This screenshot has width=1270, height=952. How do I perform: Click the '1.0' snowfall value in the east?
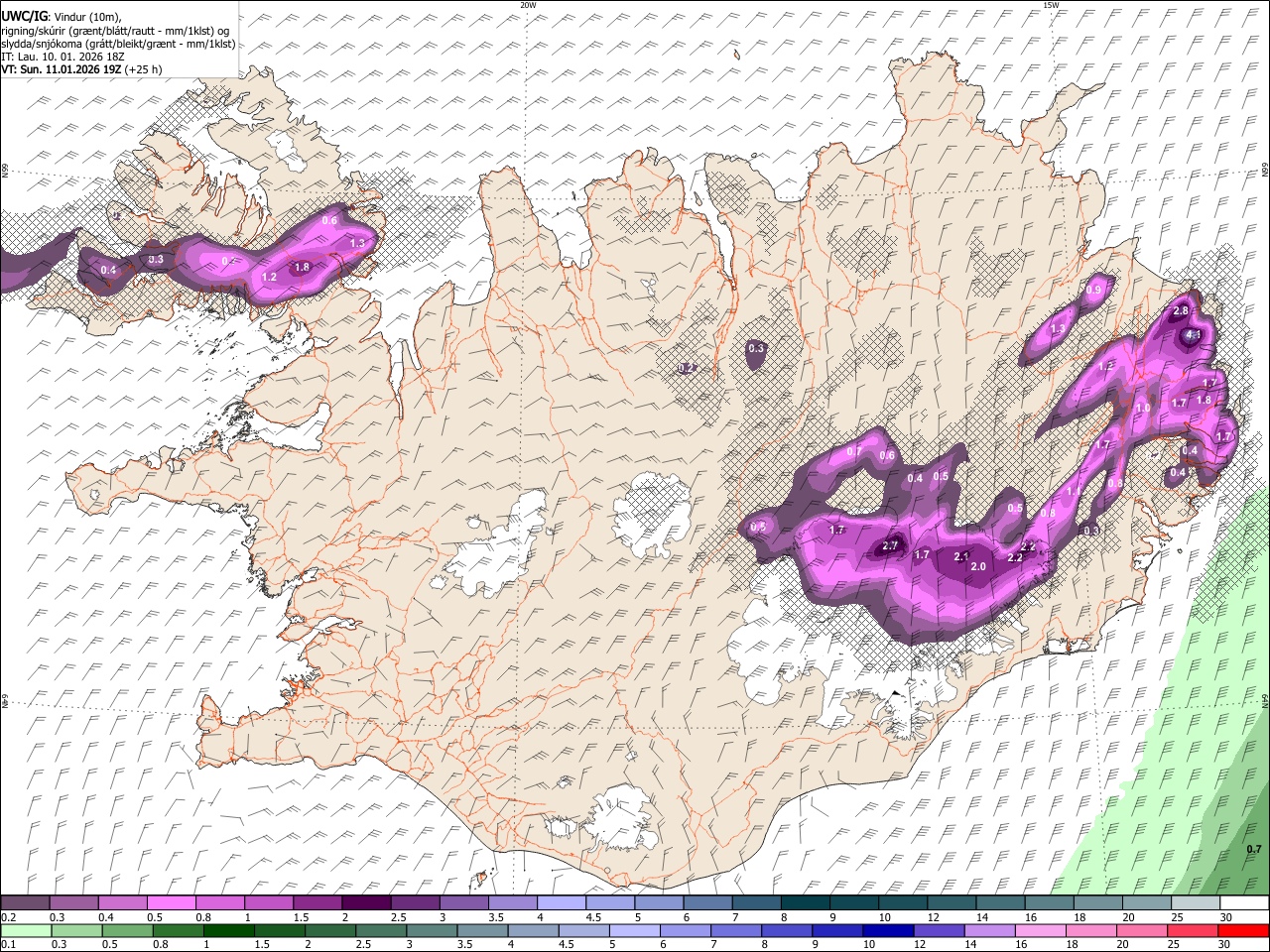point(1143,408)
